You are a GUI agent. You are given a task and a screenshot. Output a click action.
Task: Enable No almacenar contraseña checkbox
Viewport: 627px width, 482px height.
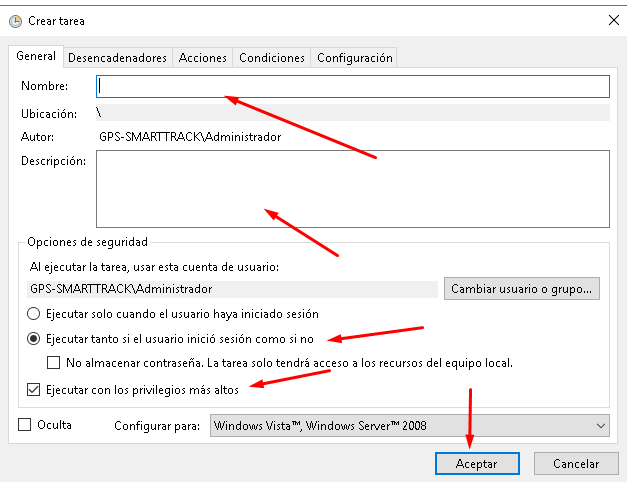click(x=55, y=363)
